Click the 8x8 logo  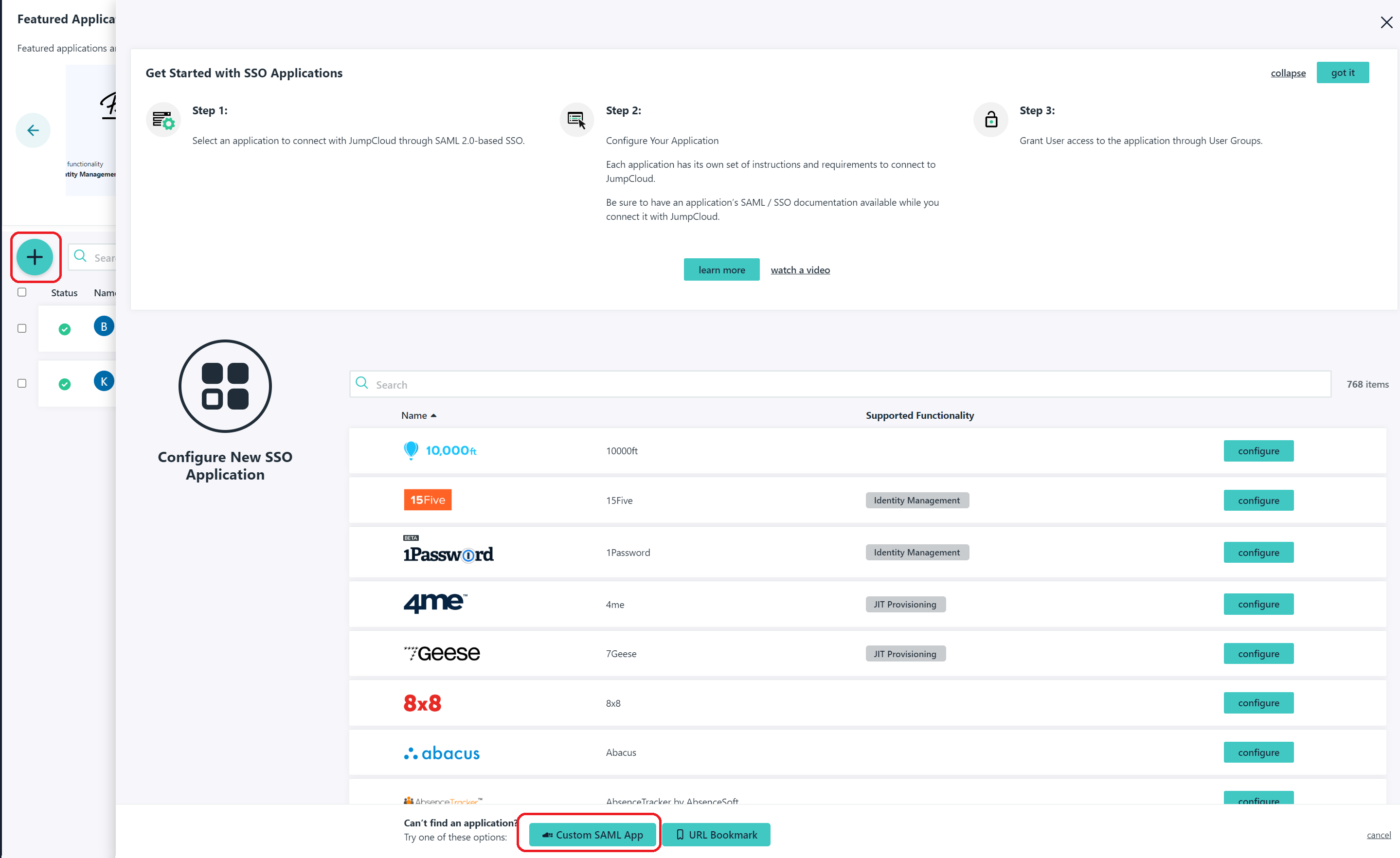pos(422,703)
